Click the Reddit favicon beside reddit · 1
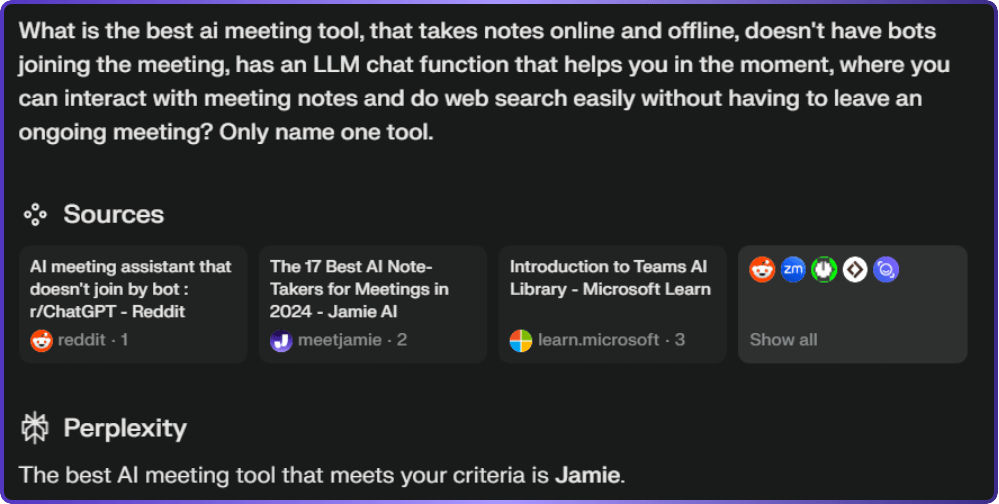Image resolution: width=999 pixels, height=504 pixels. 41,340
